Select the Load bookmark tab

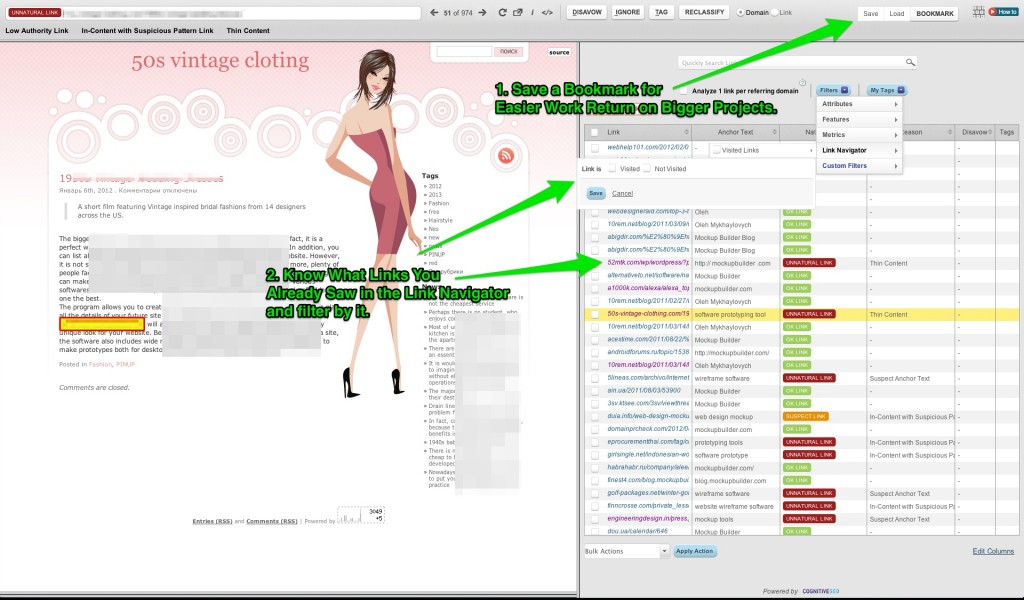click(x=897, y=14)
